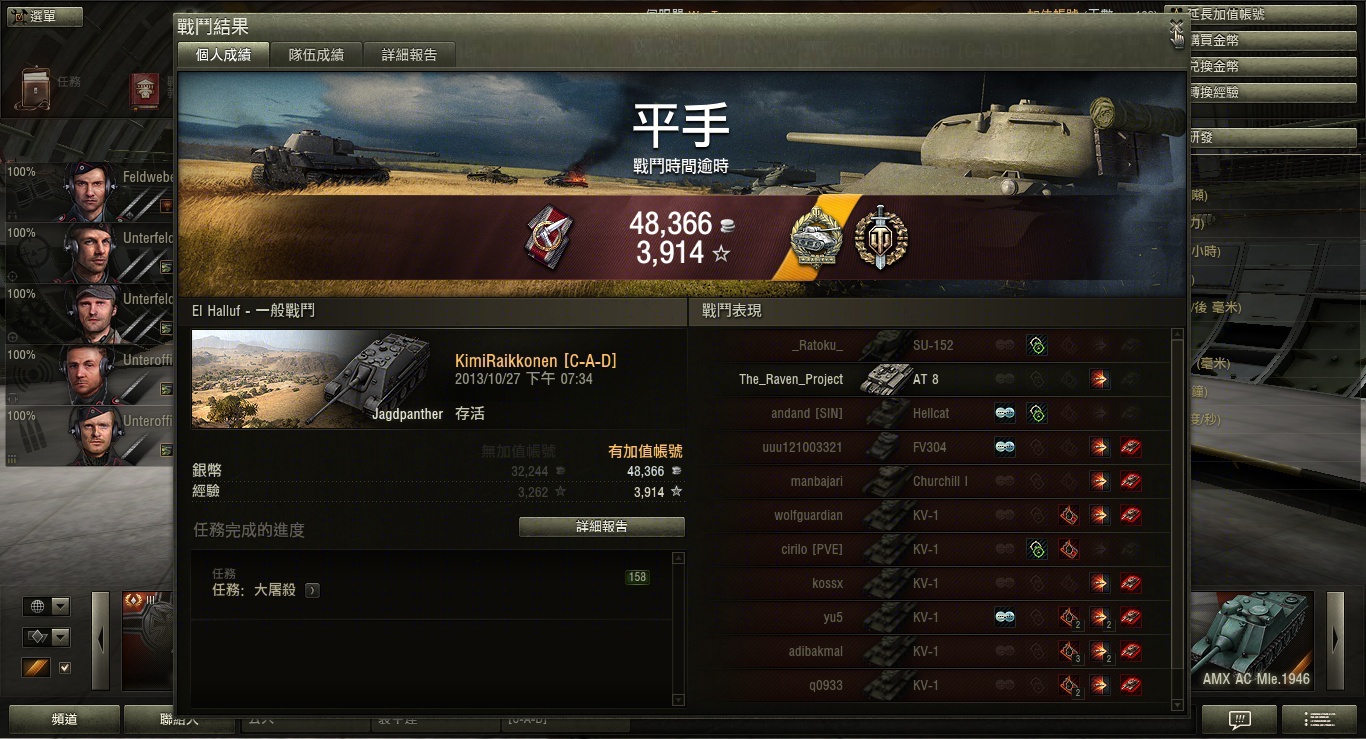Open the chat message icon at bottom right

pos(1239,719)
